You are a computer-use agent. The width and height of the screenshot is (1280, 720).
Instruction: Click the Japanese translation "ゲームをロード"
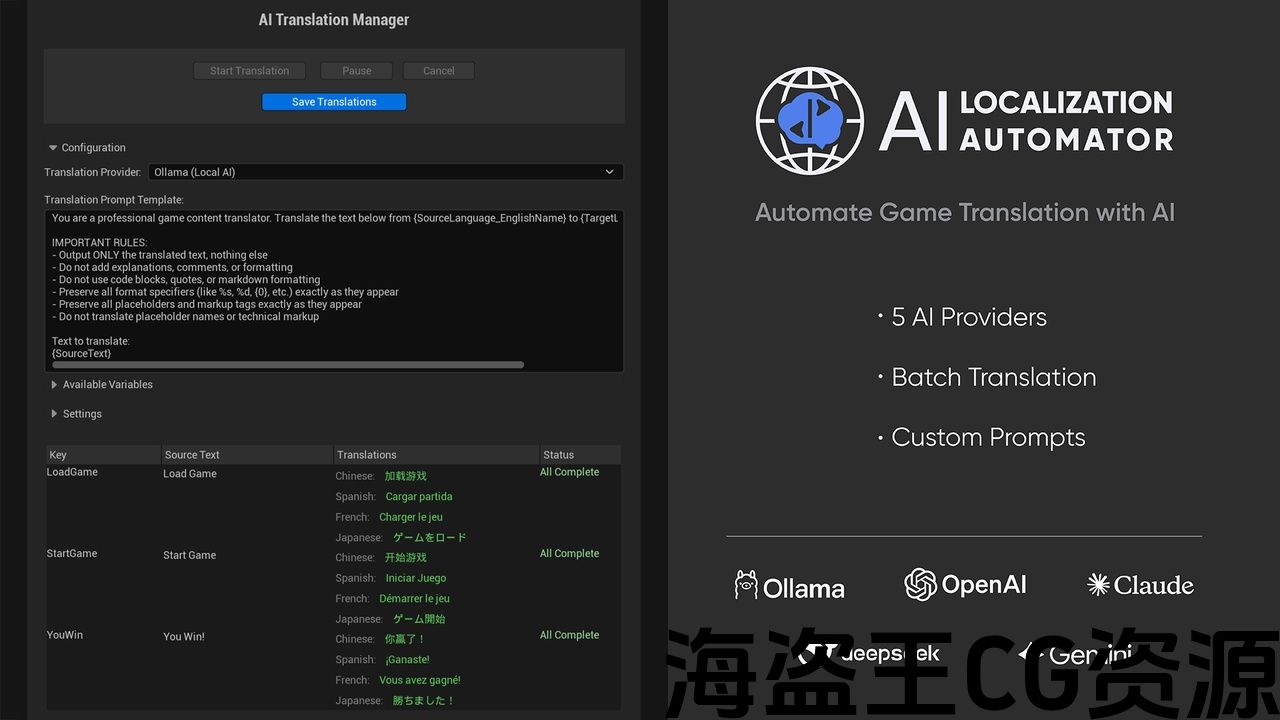tap(430, 538)
